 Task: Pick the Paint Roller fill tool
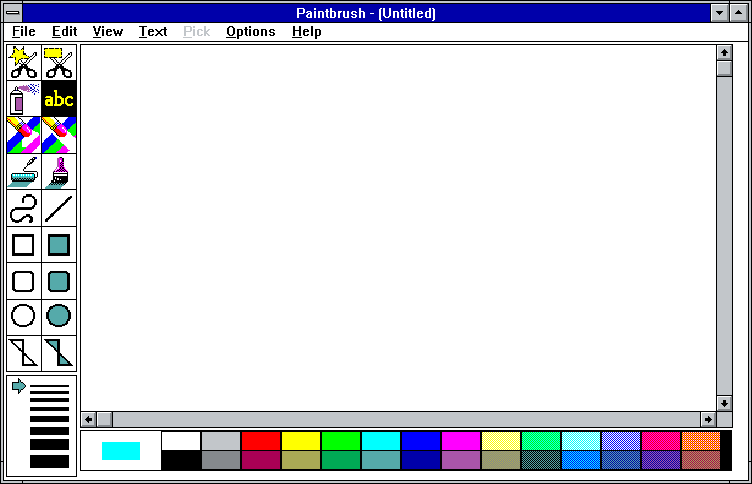24,172
